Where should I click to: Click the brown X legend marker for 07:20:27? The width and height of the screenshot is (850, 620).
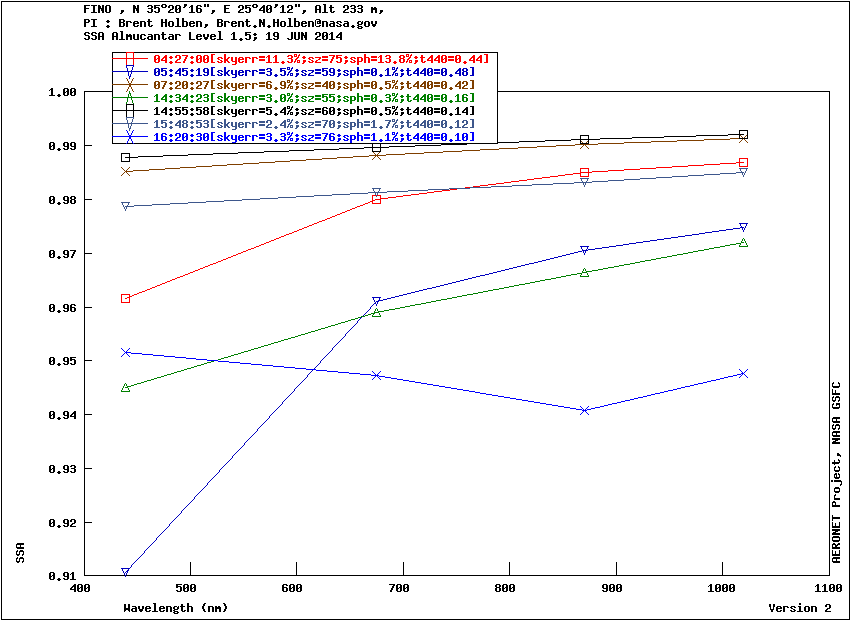pyautogui.click(x=130, y=86)
